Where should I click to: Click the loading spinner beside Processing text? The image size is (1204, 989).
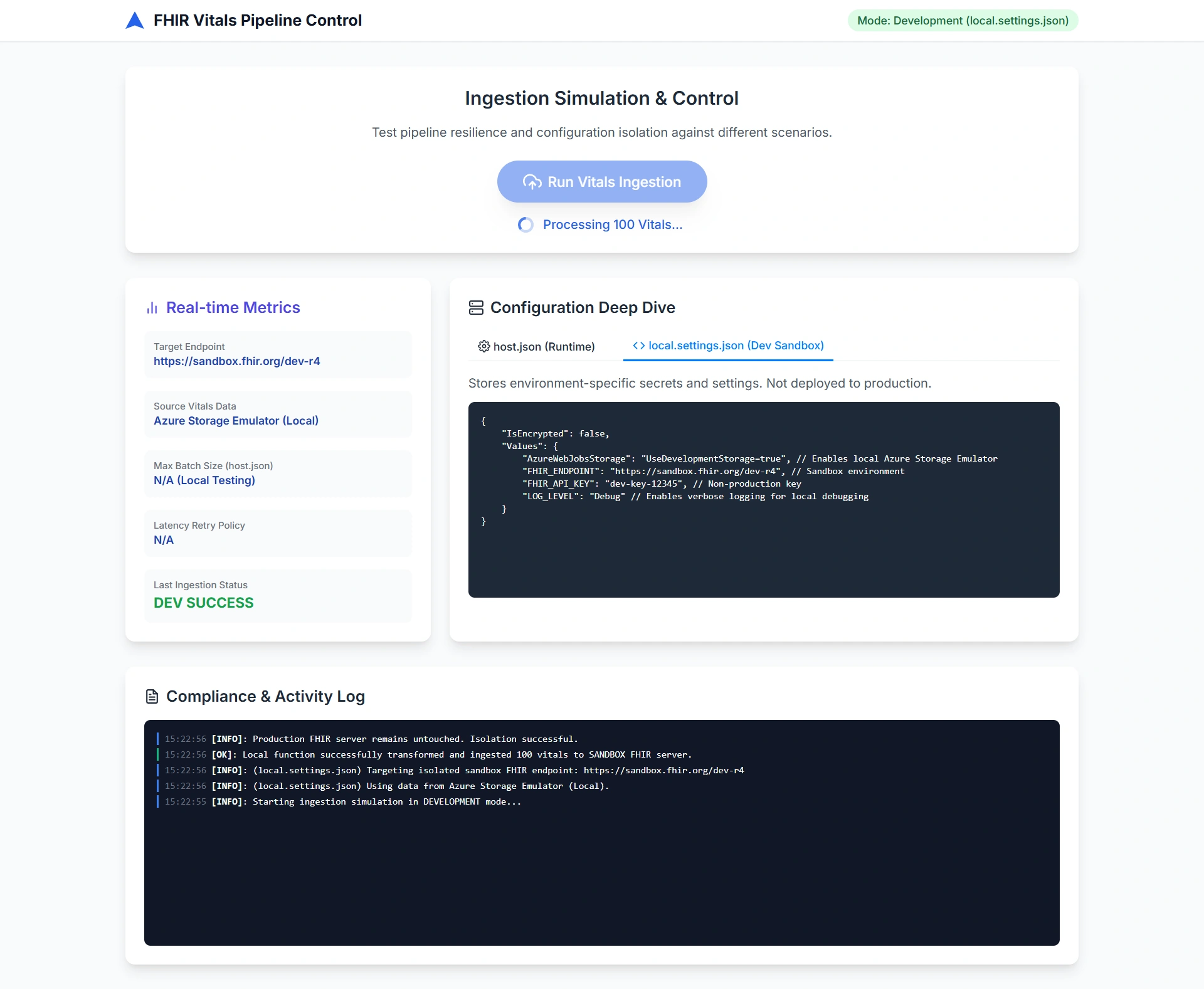coord(525,225)
